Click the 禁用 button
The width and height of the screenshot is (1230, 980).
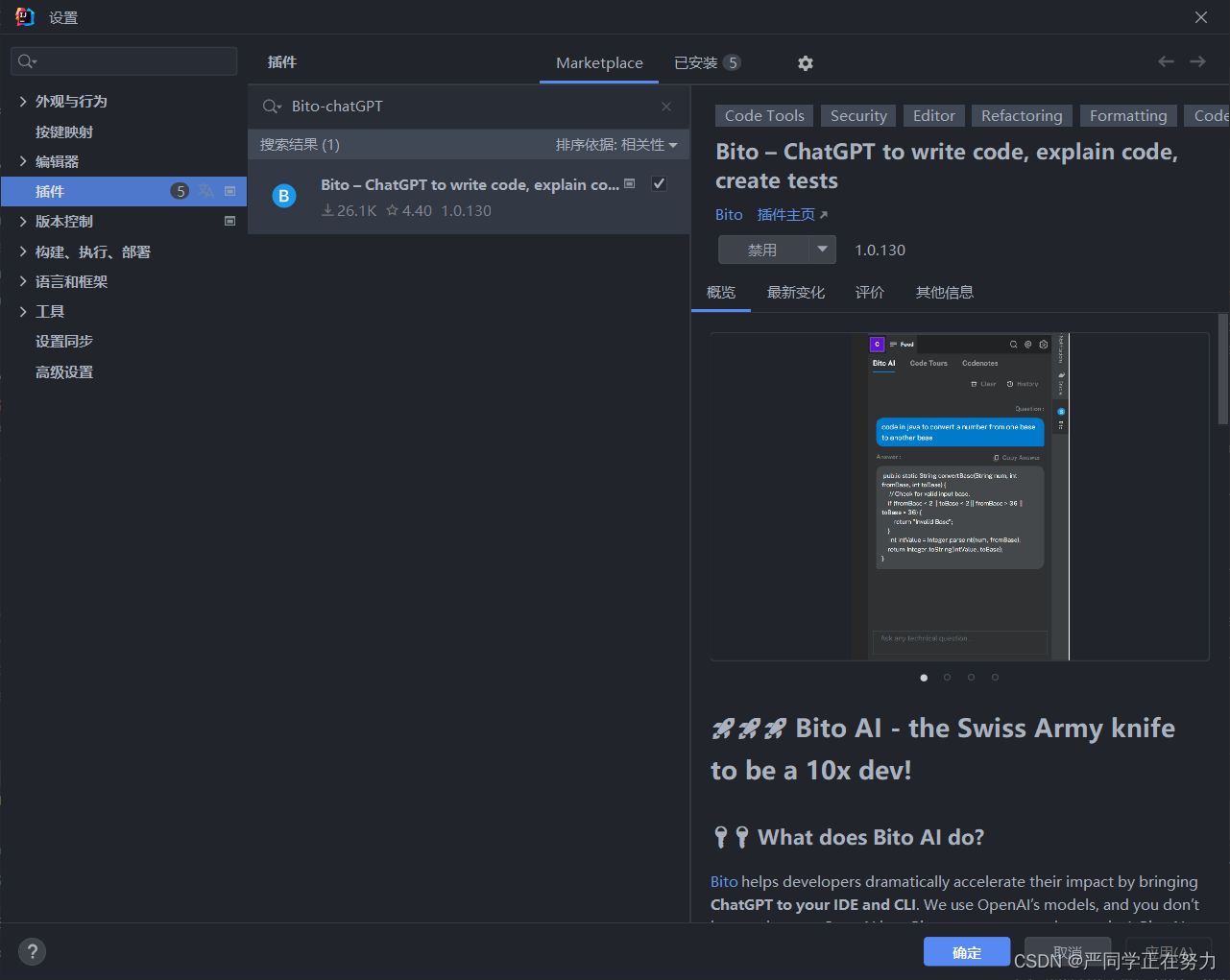click(763, 250)
